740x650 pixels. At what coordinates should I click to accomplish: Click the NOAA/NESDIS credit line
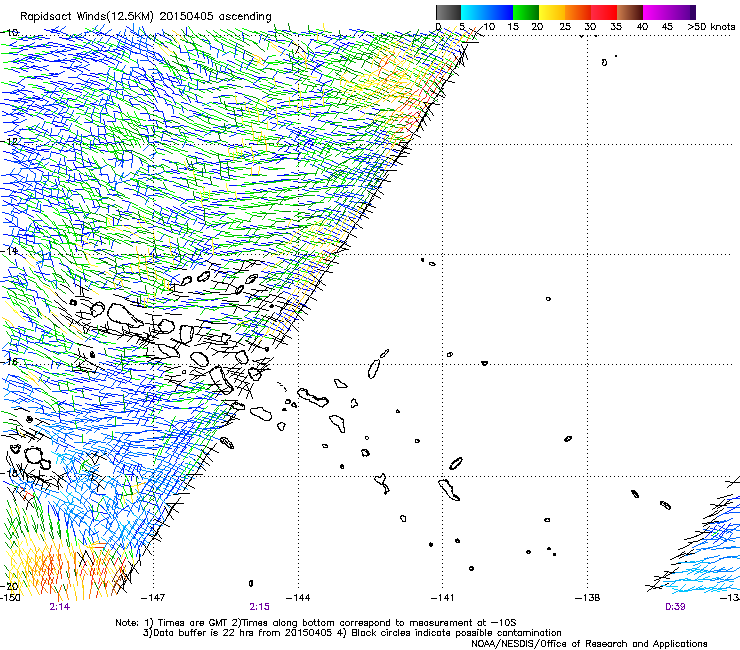click(589, 644)
